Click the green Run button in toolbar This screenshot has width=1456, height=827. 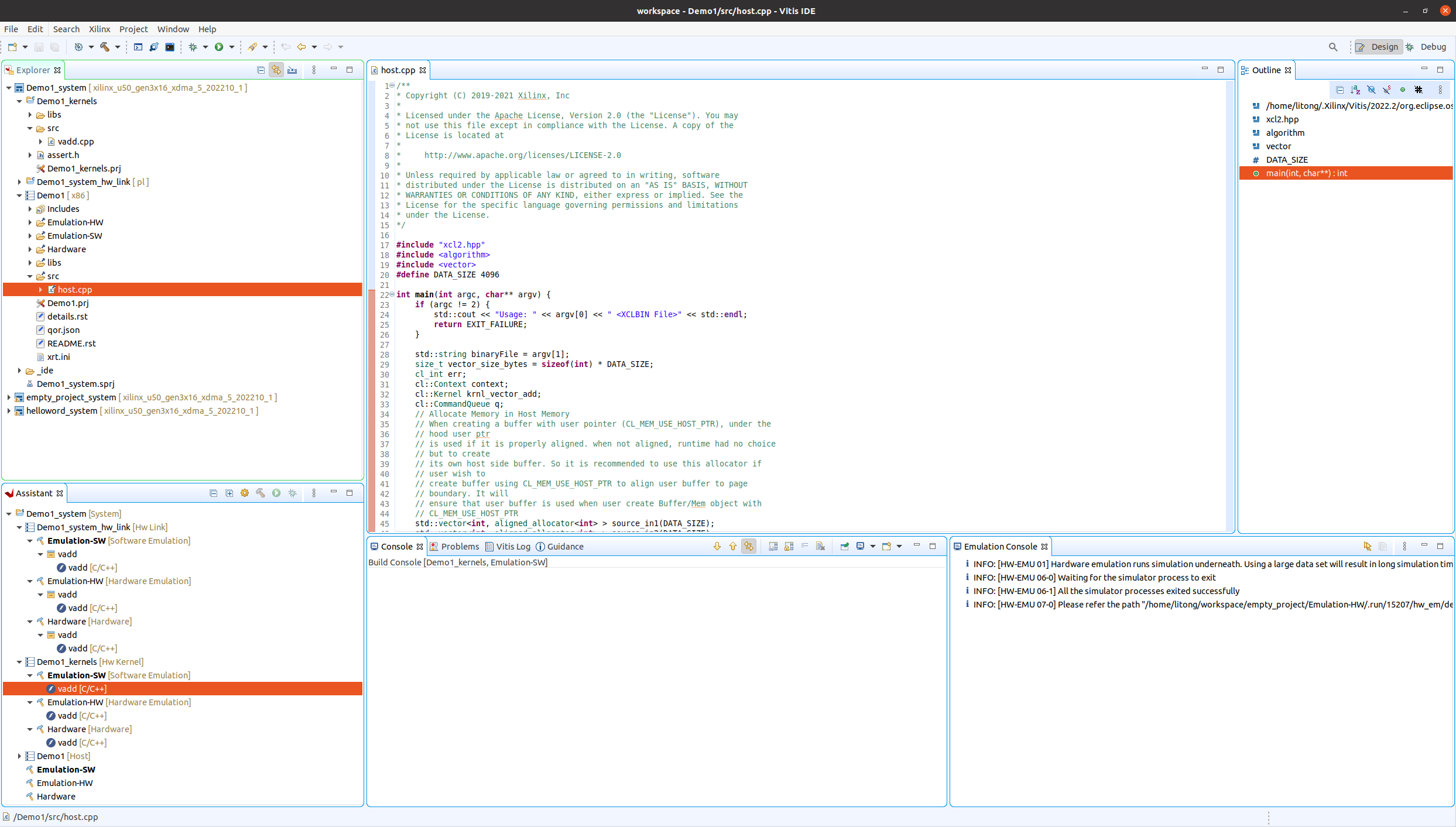pos(219,47)
